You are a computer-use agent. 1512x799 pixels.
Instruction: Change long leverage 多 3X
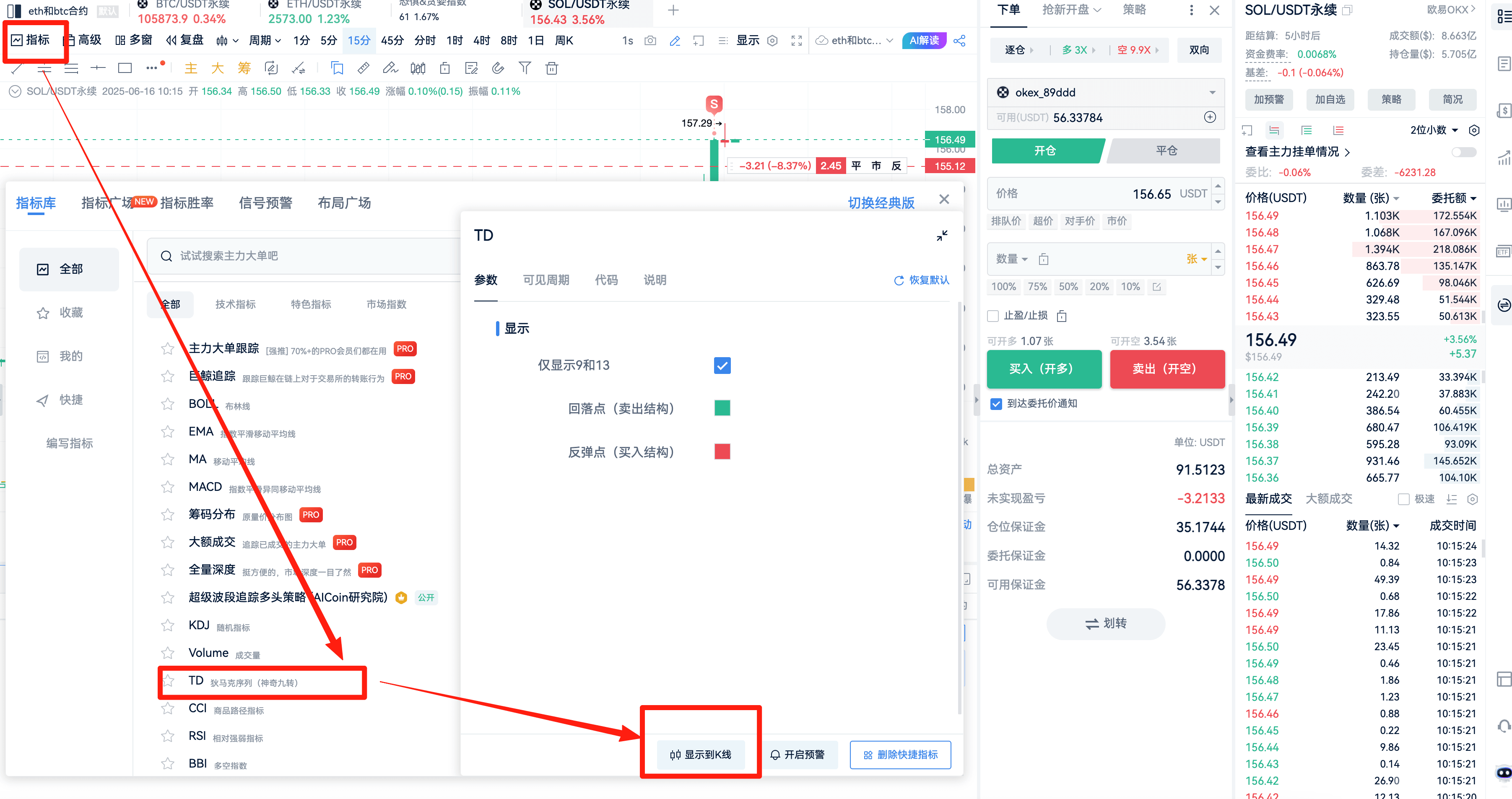tap(1079, 50)
